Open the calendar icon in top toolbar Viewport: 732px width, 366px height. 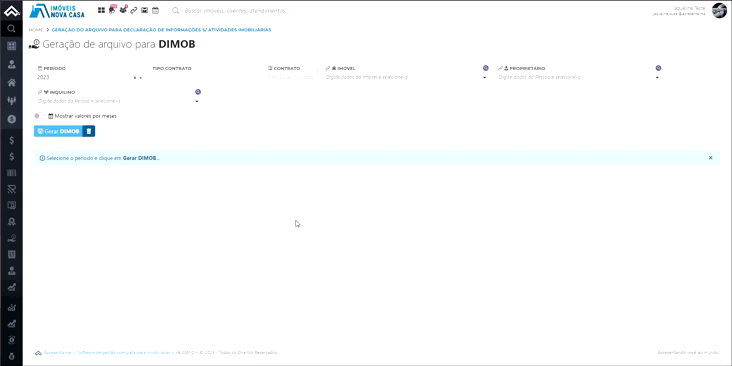tap(155, 10)
